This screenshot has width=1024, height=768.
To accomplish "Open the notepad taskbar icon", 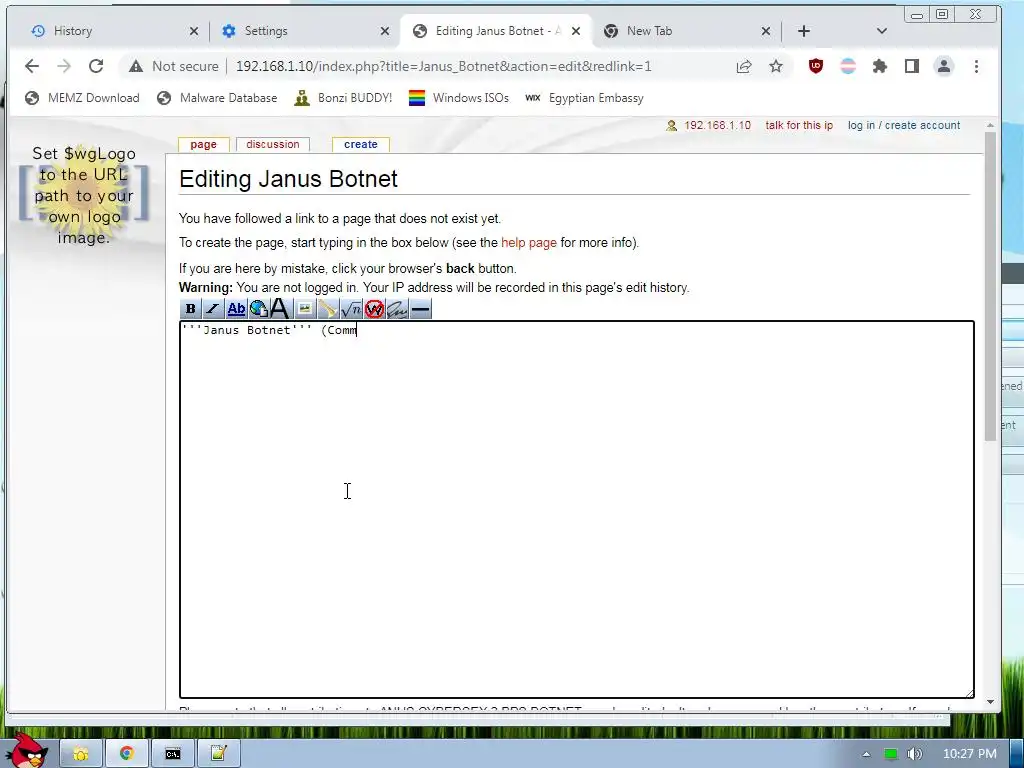I will (218, 754).
